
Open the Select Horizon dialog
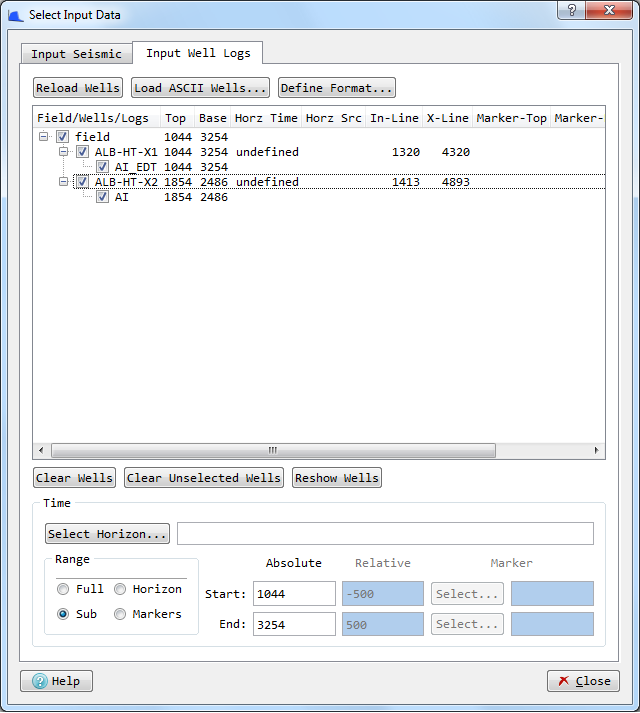[107, 534]
